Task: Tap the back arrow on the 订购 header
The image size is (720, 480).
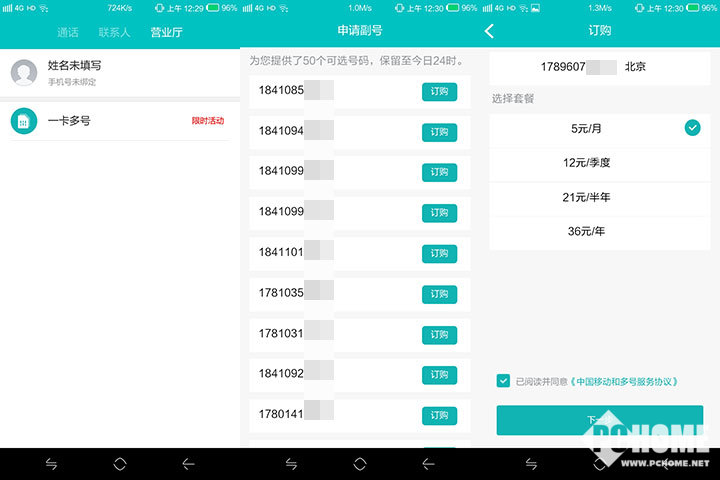Action: (x=489, y=31)
